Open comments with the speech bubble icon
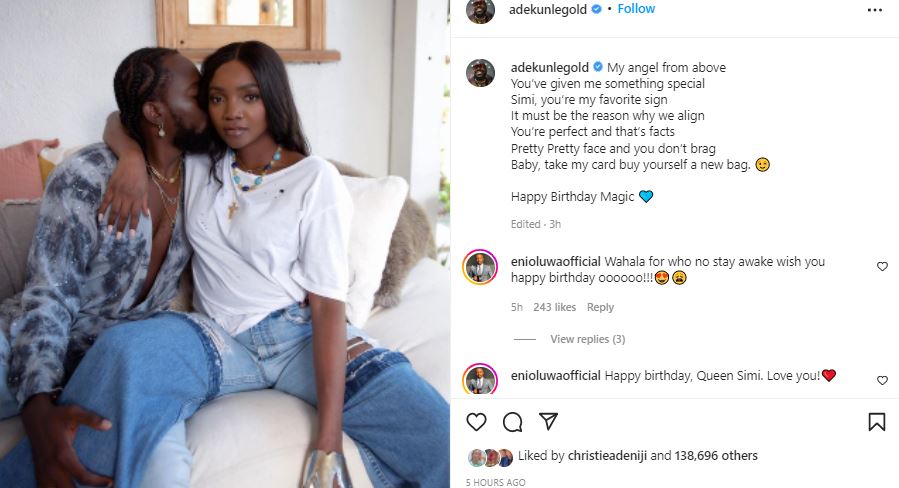899x488 pixels. click(512, 422)
